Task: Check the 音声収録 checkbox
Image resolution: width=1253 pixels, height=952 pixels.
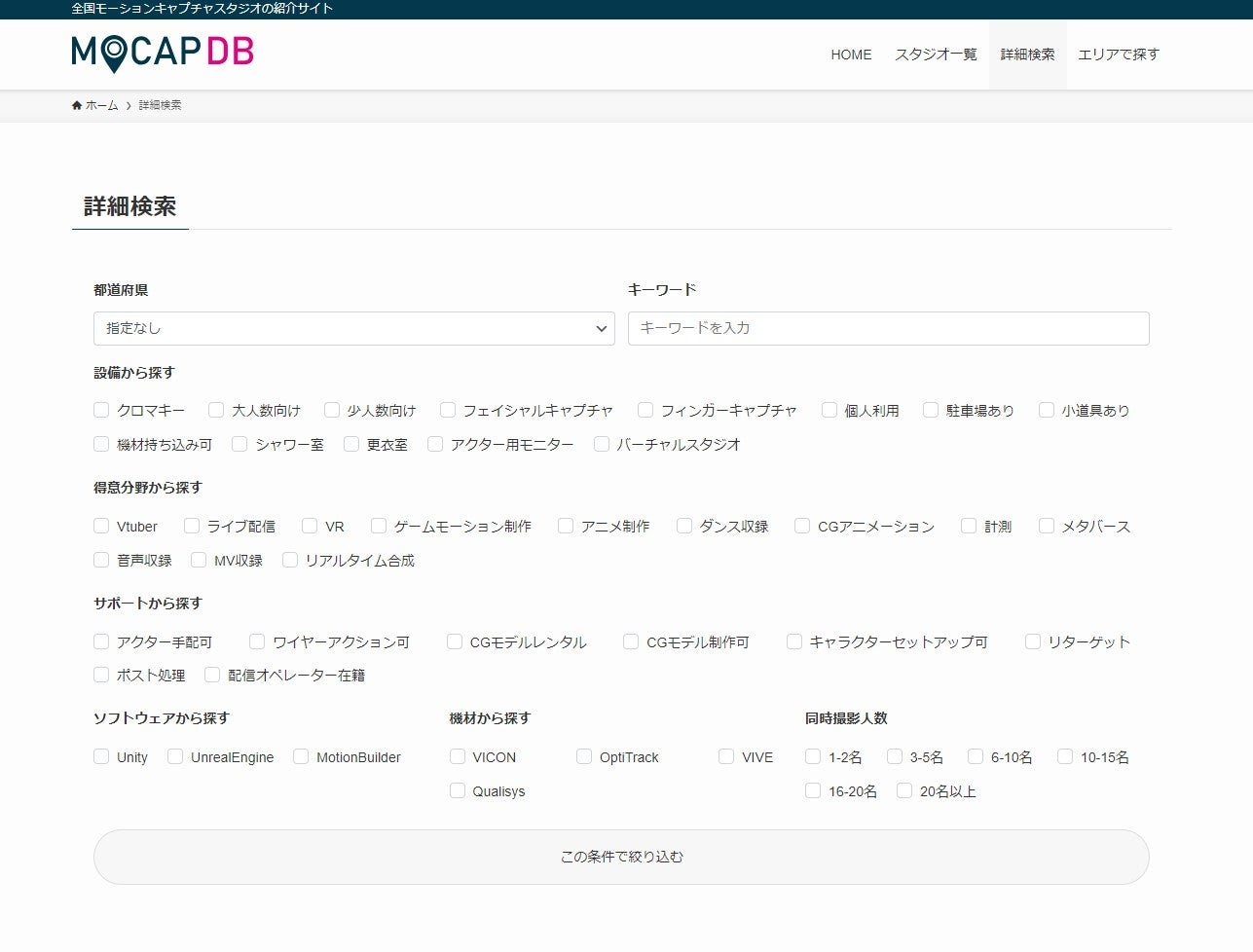Action: [x=101, y=560]
